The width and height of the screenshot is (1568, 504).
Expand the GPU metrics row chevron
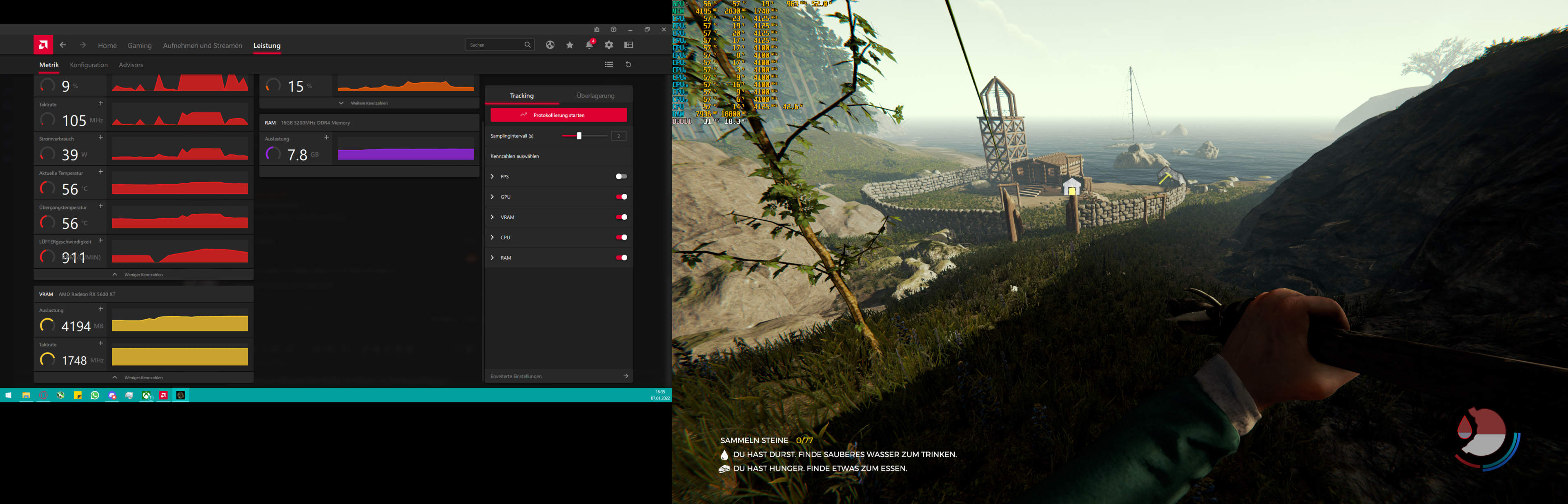pos(492,197)
